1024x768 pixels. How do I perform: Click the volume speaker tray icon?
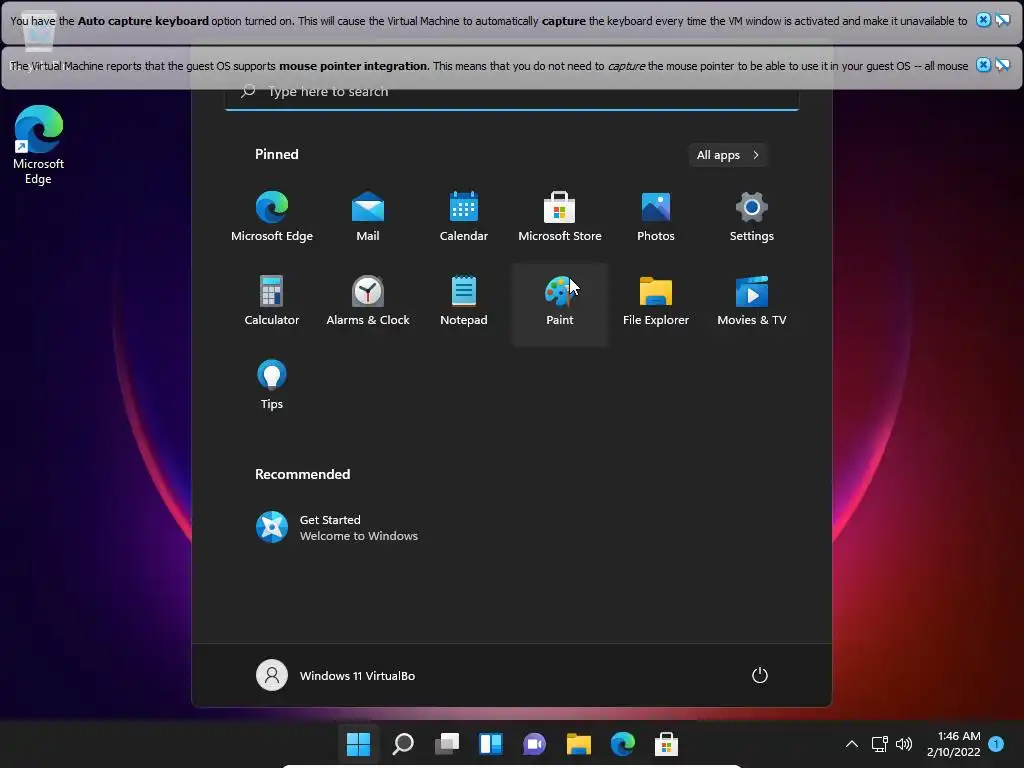point(904,744)
